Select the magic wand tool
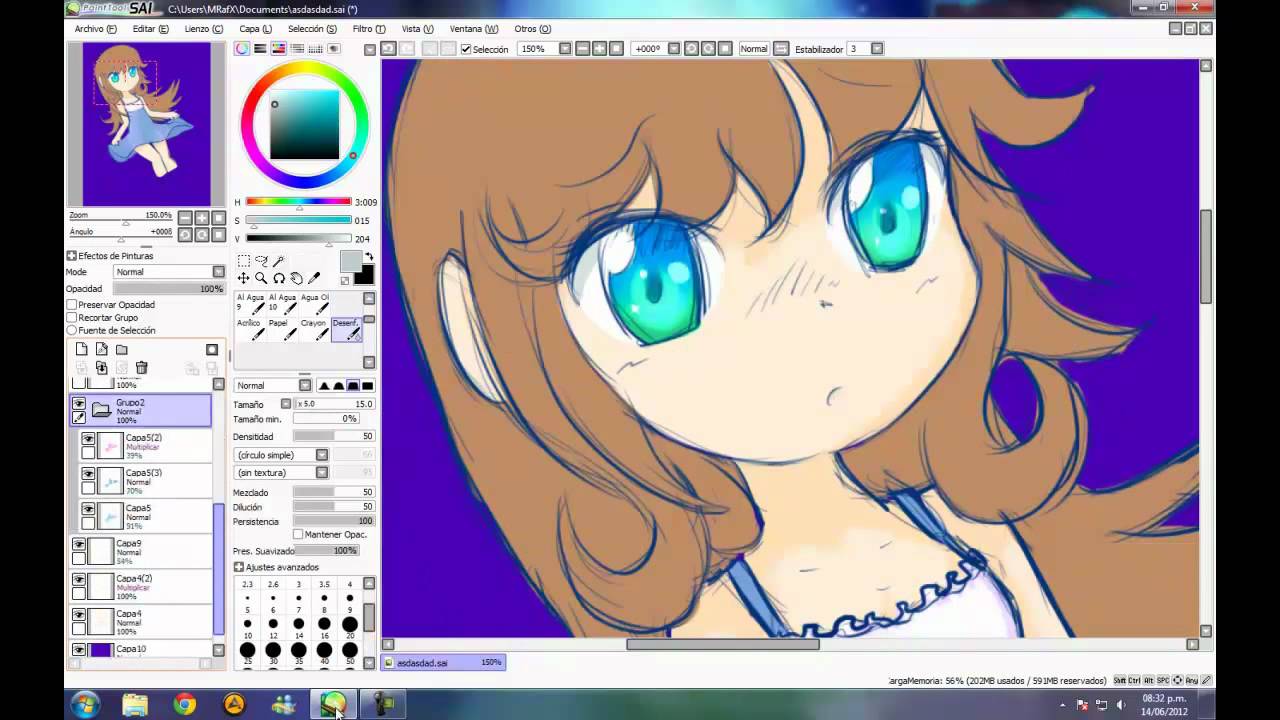Screen dimensions: 1280x720 click(x=279, y=260)
